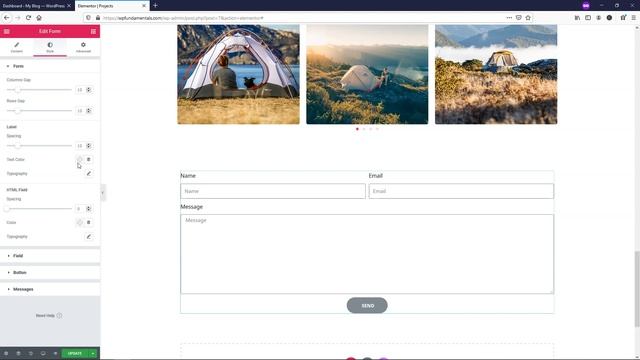Open the Firefox library icon

tap(577, 18)
